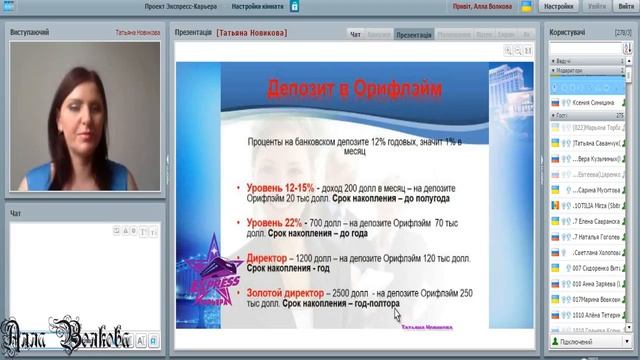Click the Прівіт, Алла Волкова greeting
The height and width of the screenshot is (360, 640).
point(482,7)
